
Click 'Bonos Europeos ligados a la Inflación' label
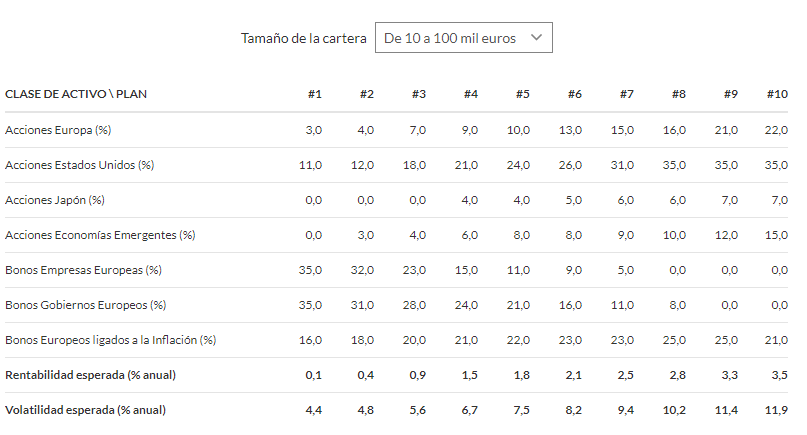point(101,340)
